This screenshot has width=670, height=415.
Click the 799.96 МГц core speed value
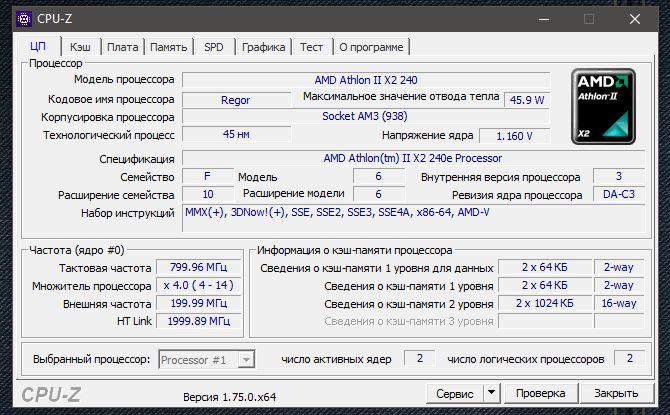click(x=199, y=267)
